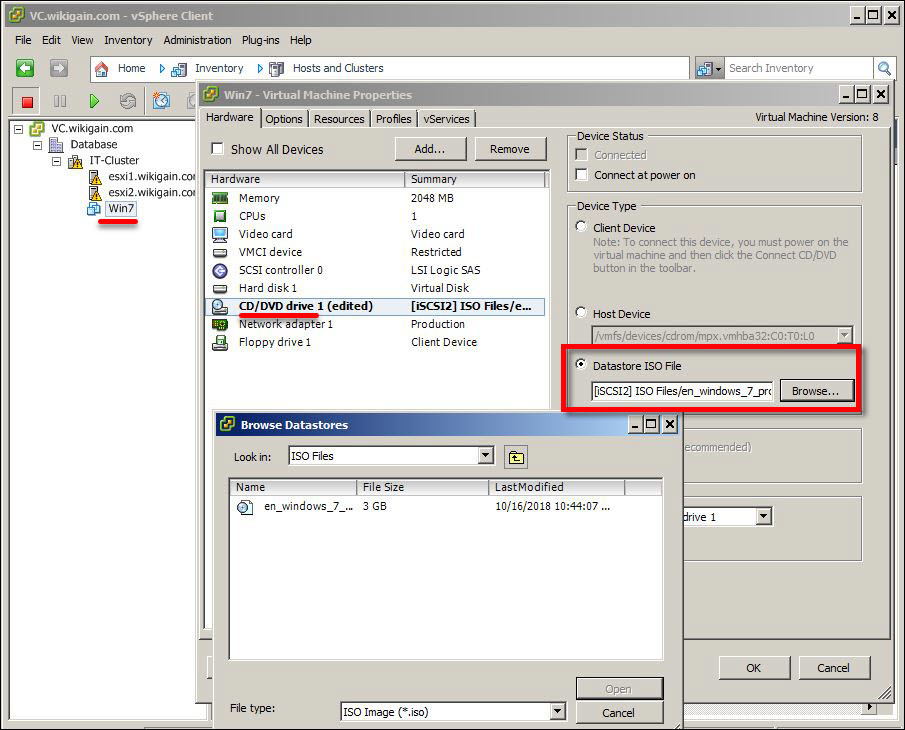Image resolution: width=905 pixels, height=730 pixels.
Task: Open the search inventory type dropdown arrow
Action: click(x=719, y=69)
